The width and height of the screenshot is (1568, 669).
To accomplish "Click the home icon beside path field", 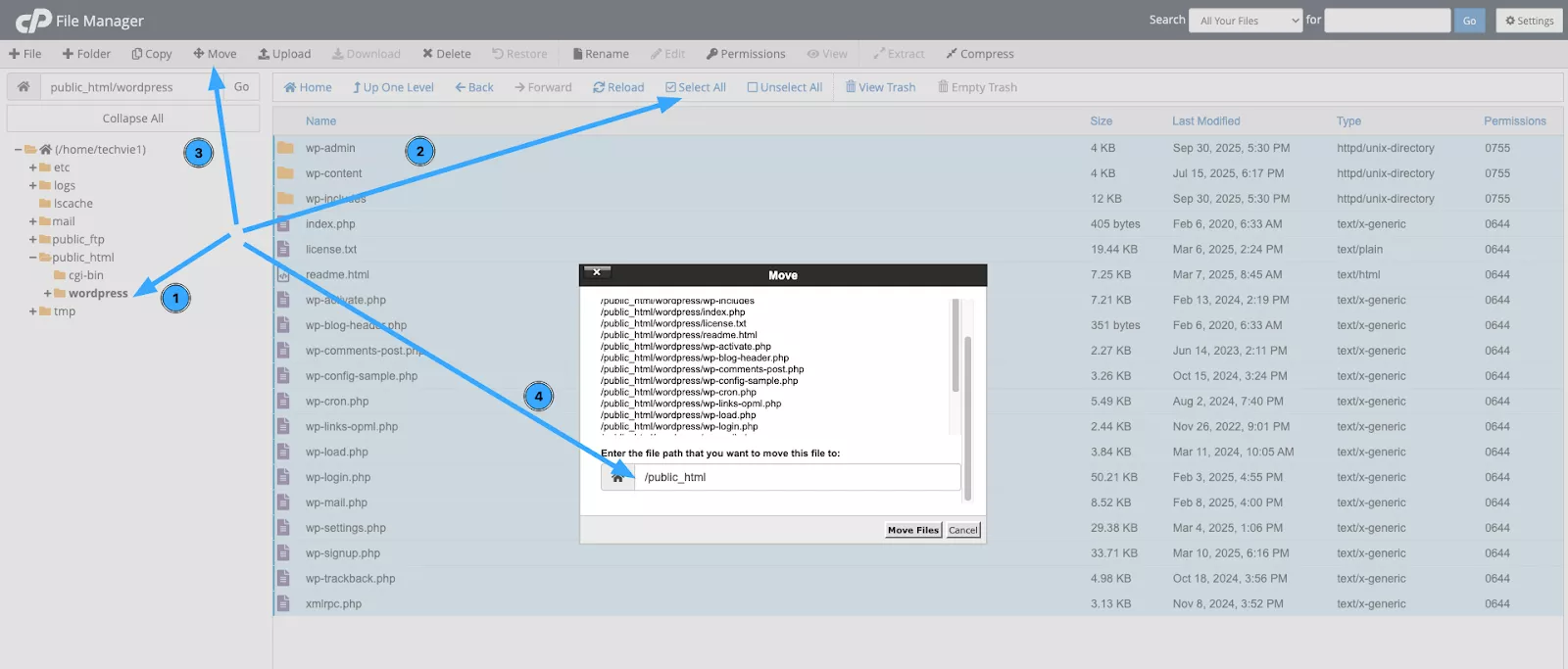I will (x=24, y=87).
